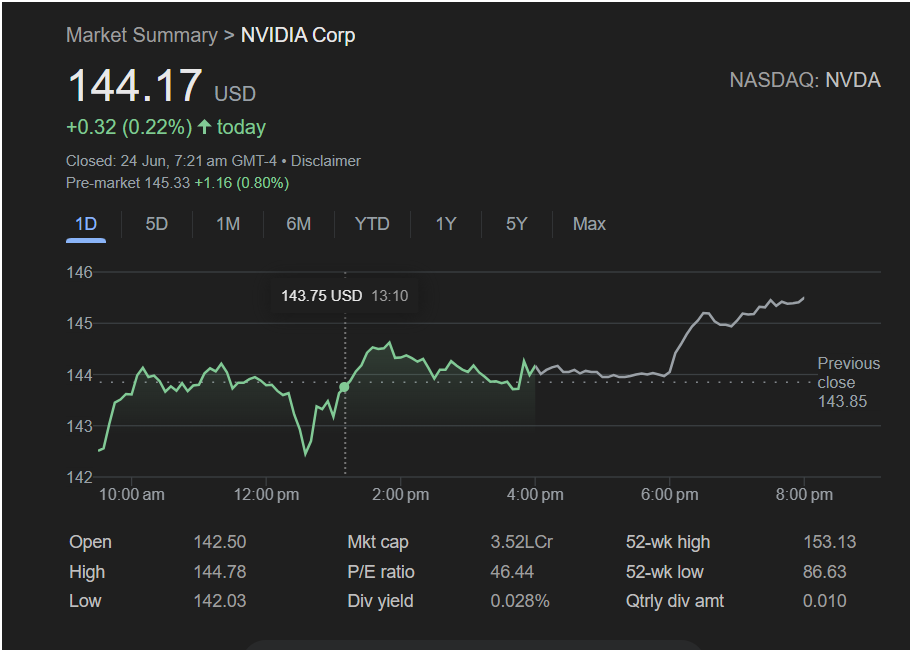Click the 144.17 current price
Image resolution: width=912 pixels, height=652 pixels.
[136, 85]
